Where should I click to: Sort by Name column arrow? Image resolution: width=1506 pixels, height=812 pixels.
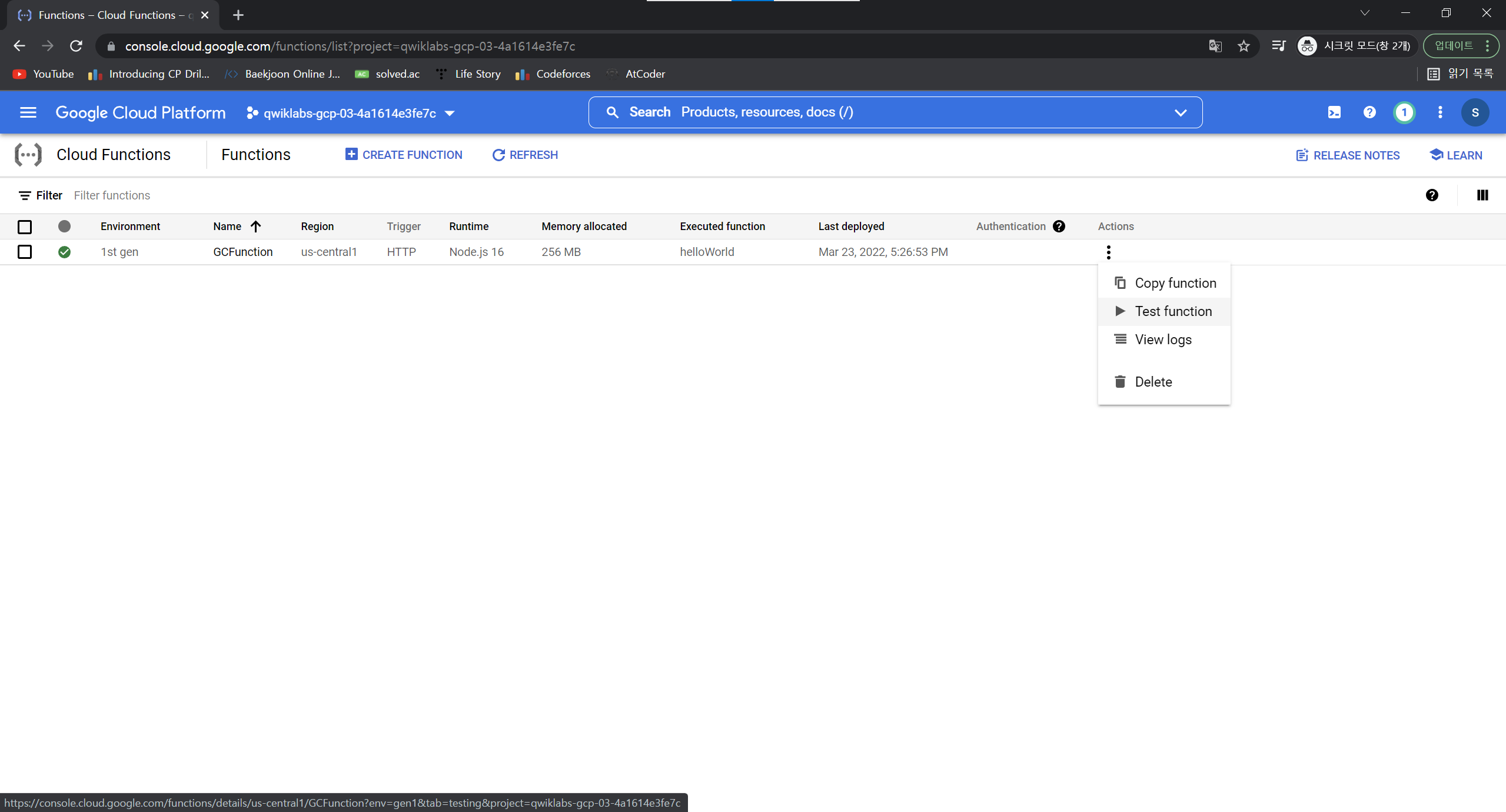click(255, 227)
